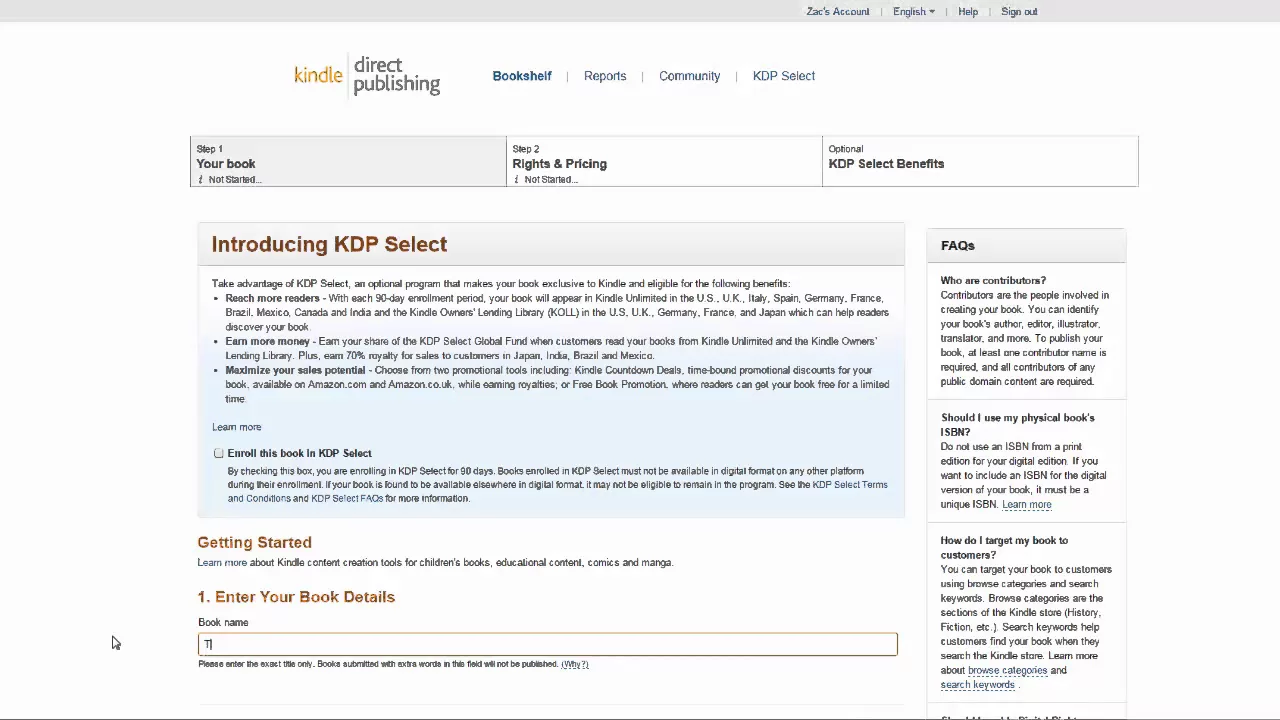
Task: Open Zac's Account link
Action: click(x=838, y=11)
